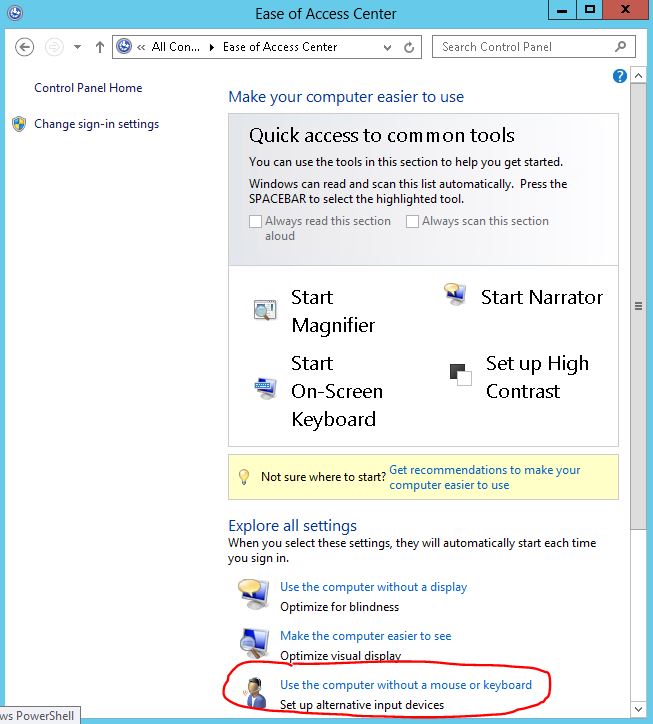Expand the breadcrumb arrow after All Con...
The width and height of the screenshot is (653, 724).
(212, 47)
